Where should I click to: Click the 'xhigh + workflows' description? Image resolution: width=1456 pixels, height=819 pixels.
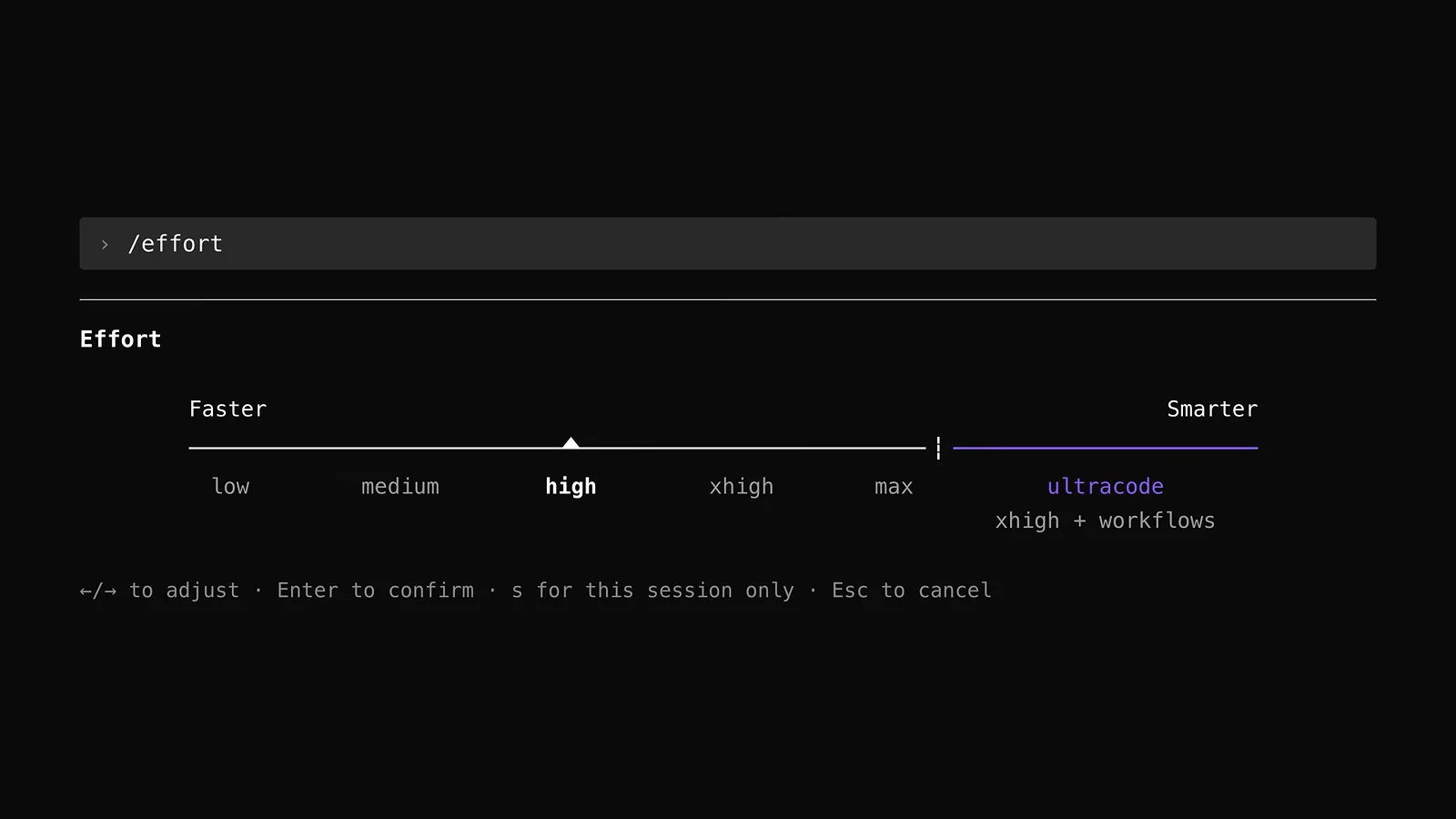coord(1105,521)
